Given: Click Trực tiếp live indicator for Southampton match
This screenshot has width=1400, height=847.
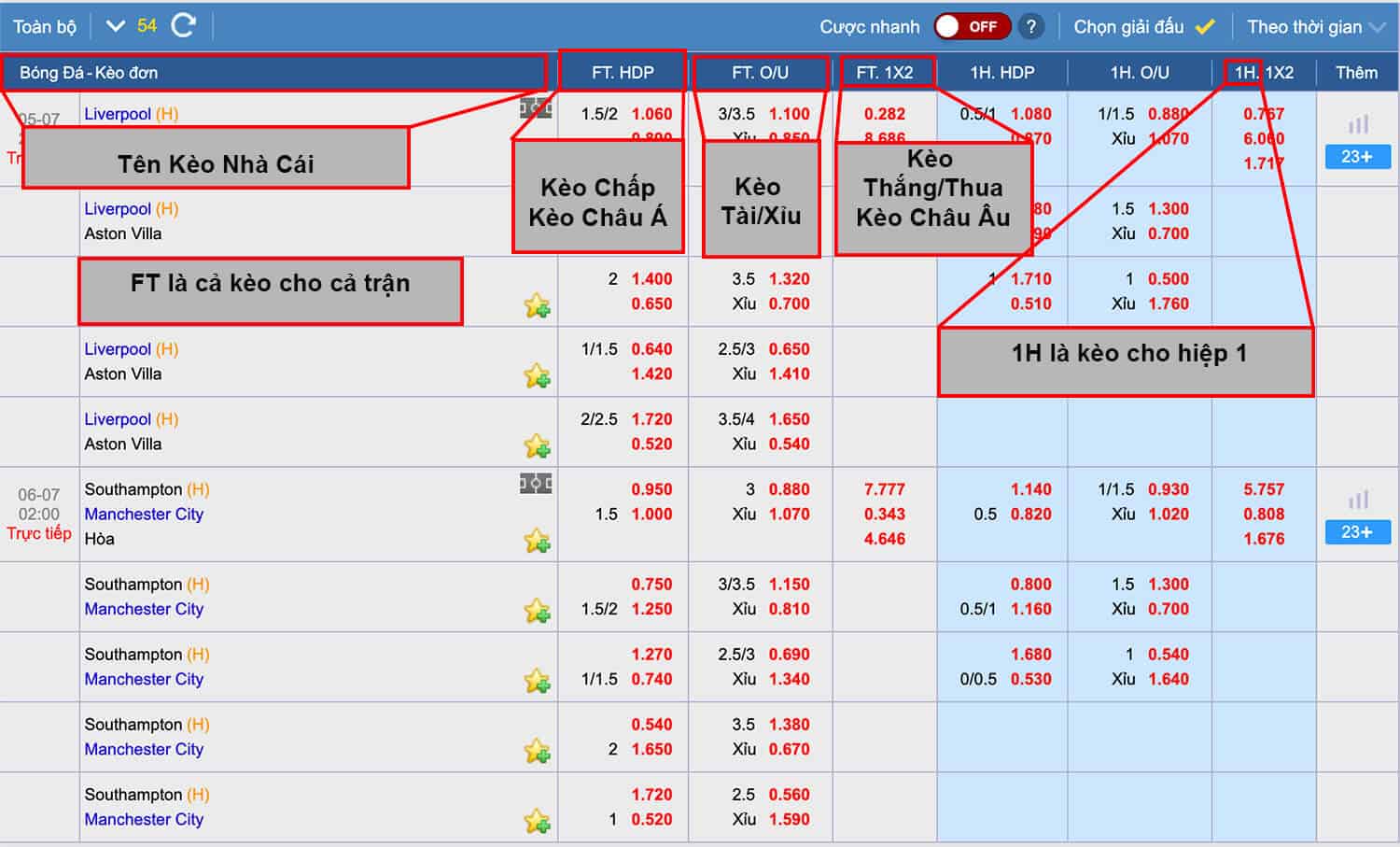Looking at the screenshot, I should point(40,533).
